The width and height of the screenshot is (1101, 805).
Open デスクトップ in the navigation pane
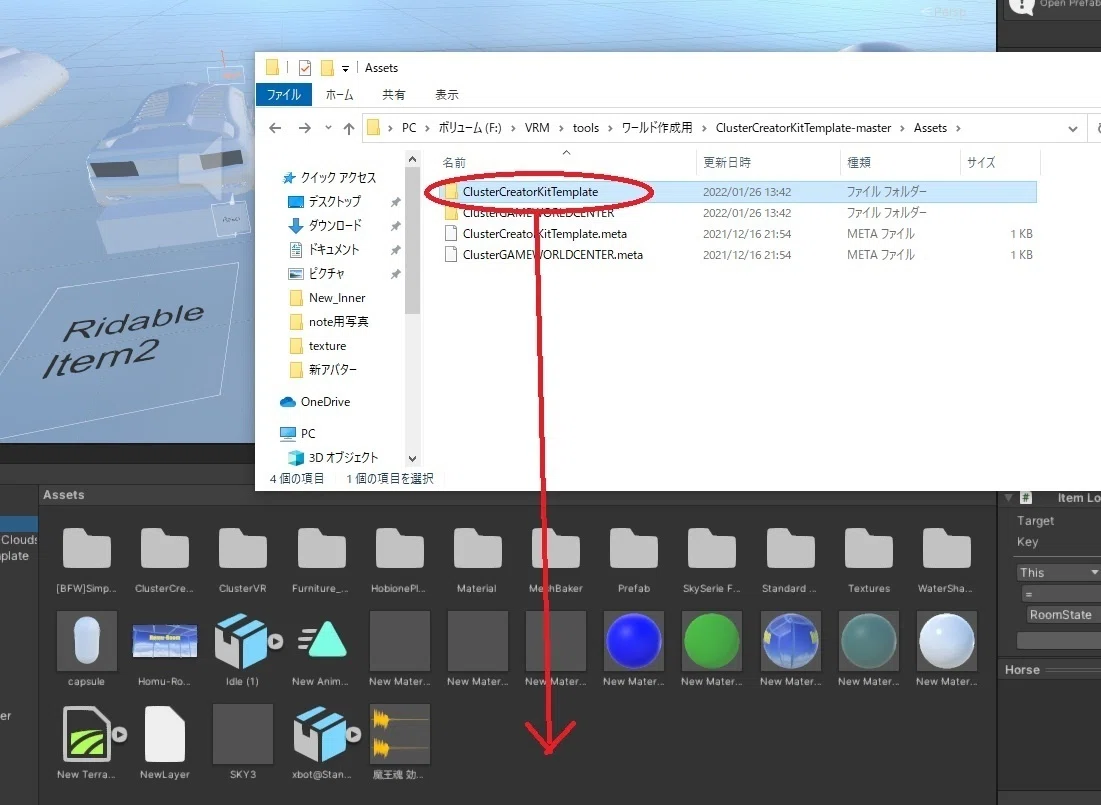(x=334, y=202)
